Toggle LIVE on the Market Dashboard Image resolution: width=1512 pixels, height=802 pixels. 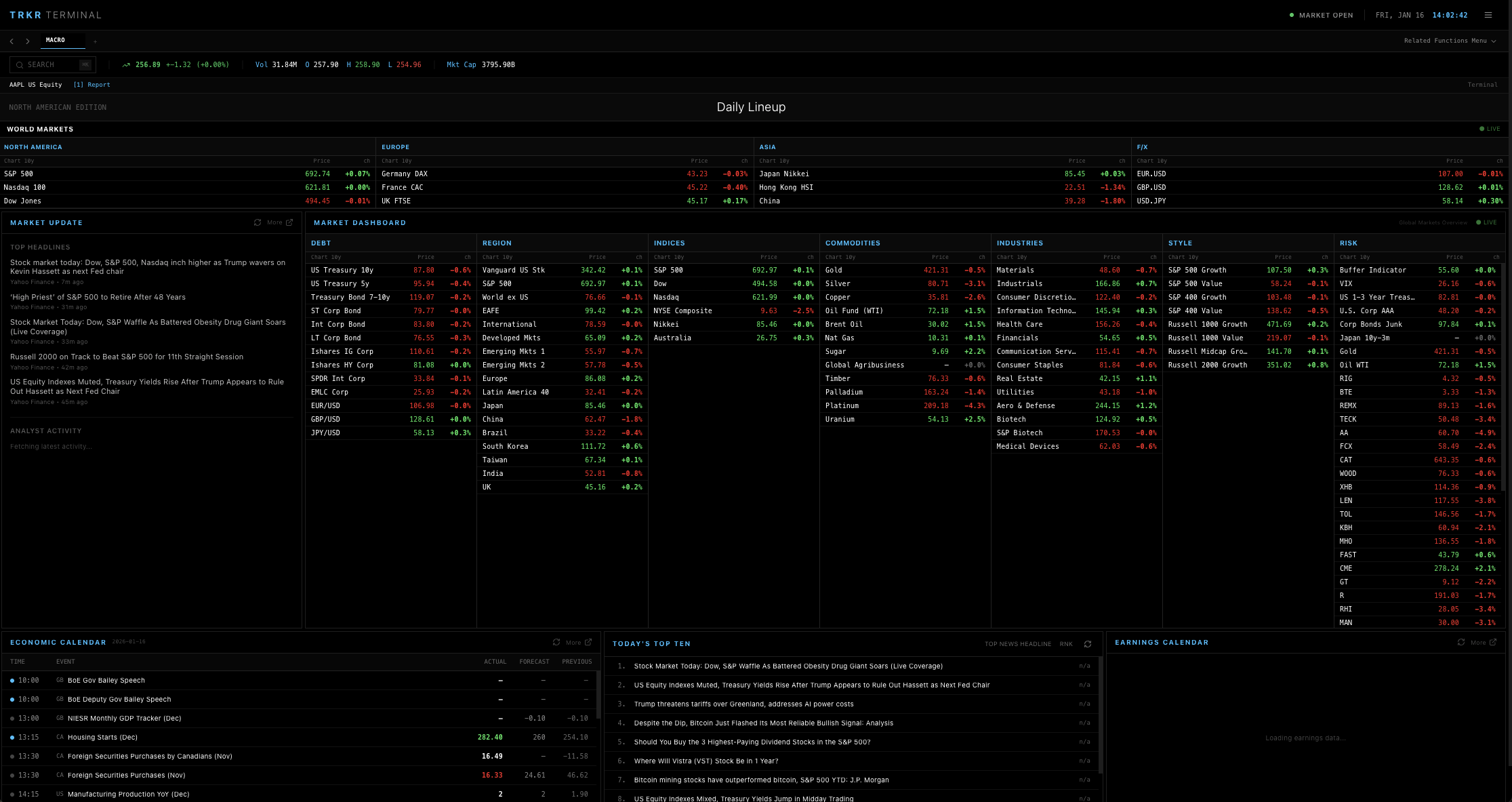coord(1486,222)
